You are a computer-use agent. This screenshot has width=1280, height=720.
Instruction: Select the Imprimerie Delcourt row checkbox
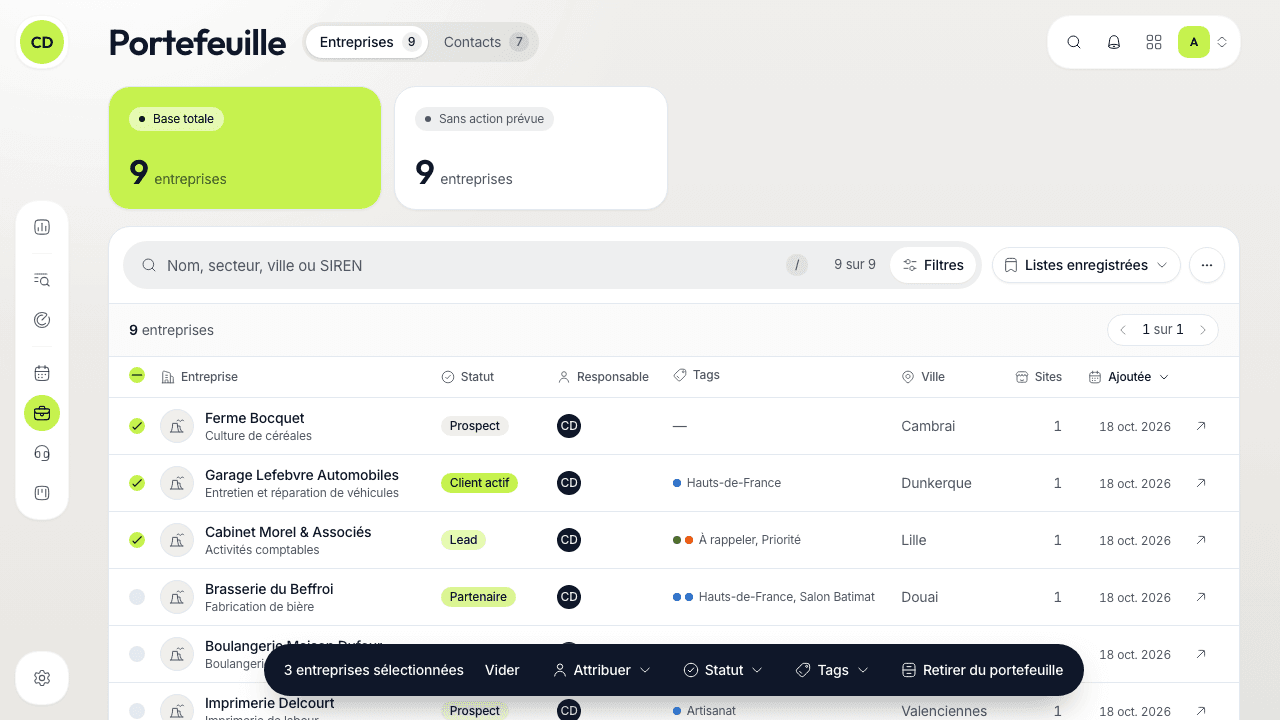tap(137, 711)
